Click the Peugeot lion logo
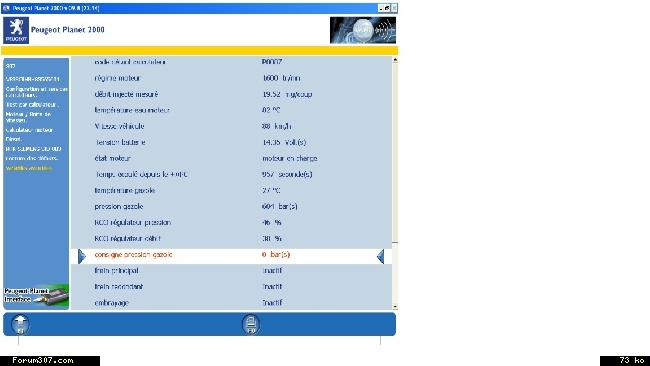 click(x=16, y=30)
